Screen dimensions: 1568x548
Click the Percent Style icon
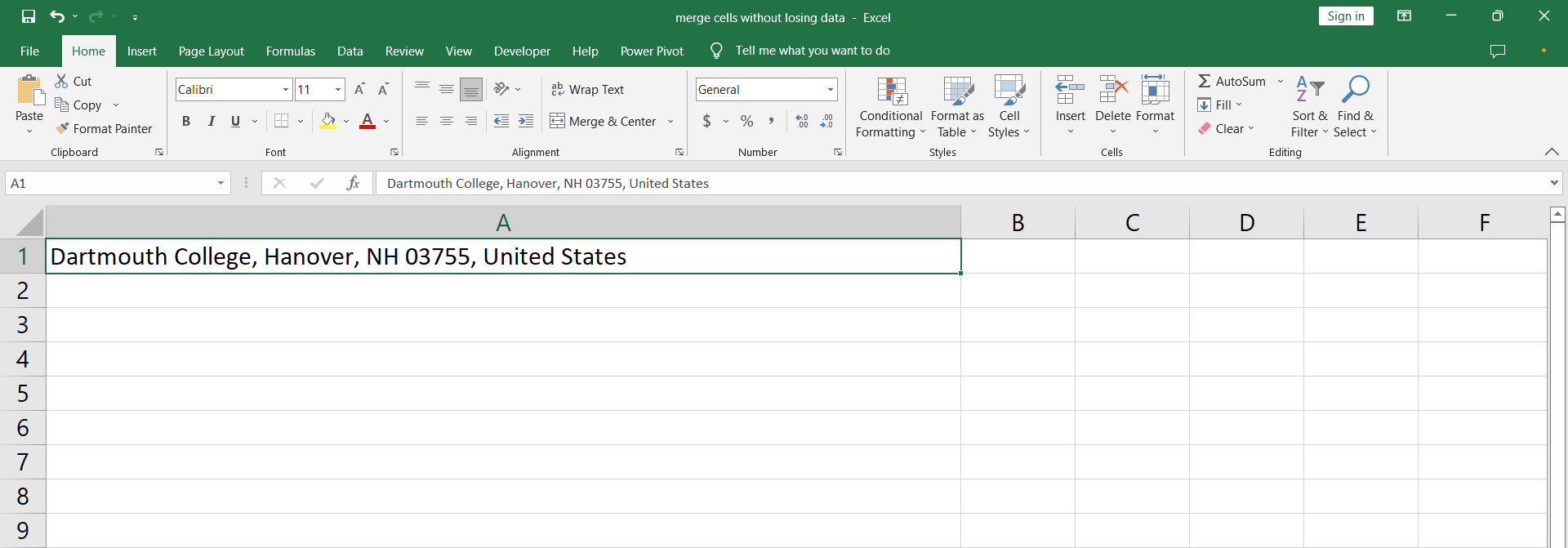(746, 121)
